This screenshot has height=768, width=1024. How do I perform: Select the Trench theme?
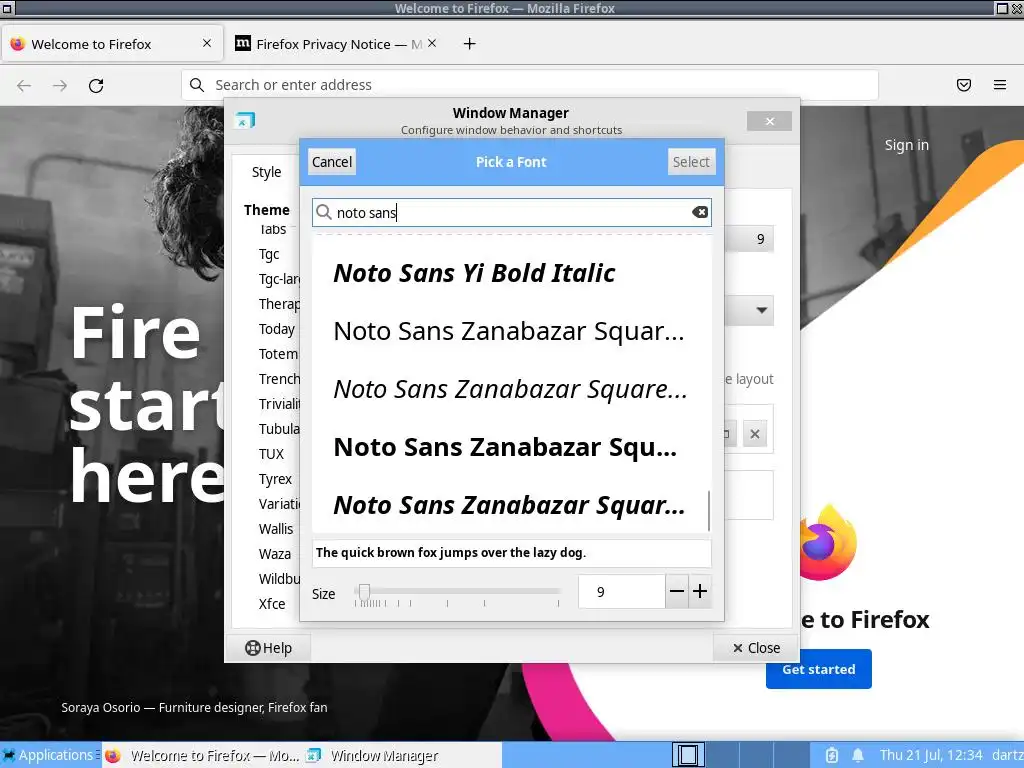pyautogui.click(x=279, y=379)
